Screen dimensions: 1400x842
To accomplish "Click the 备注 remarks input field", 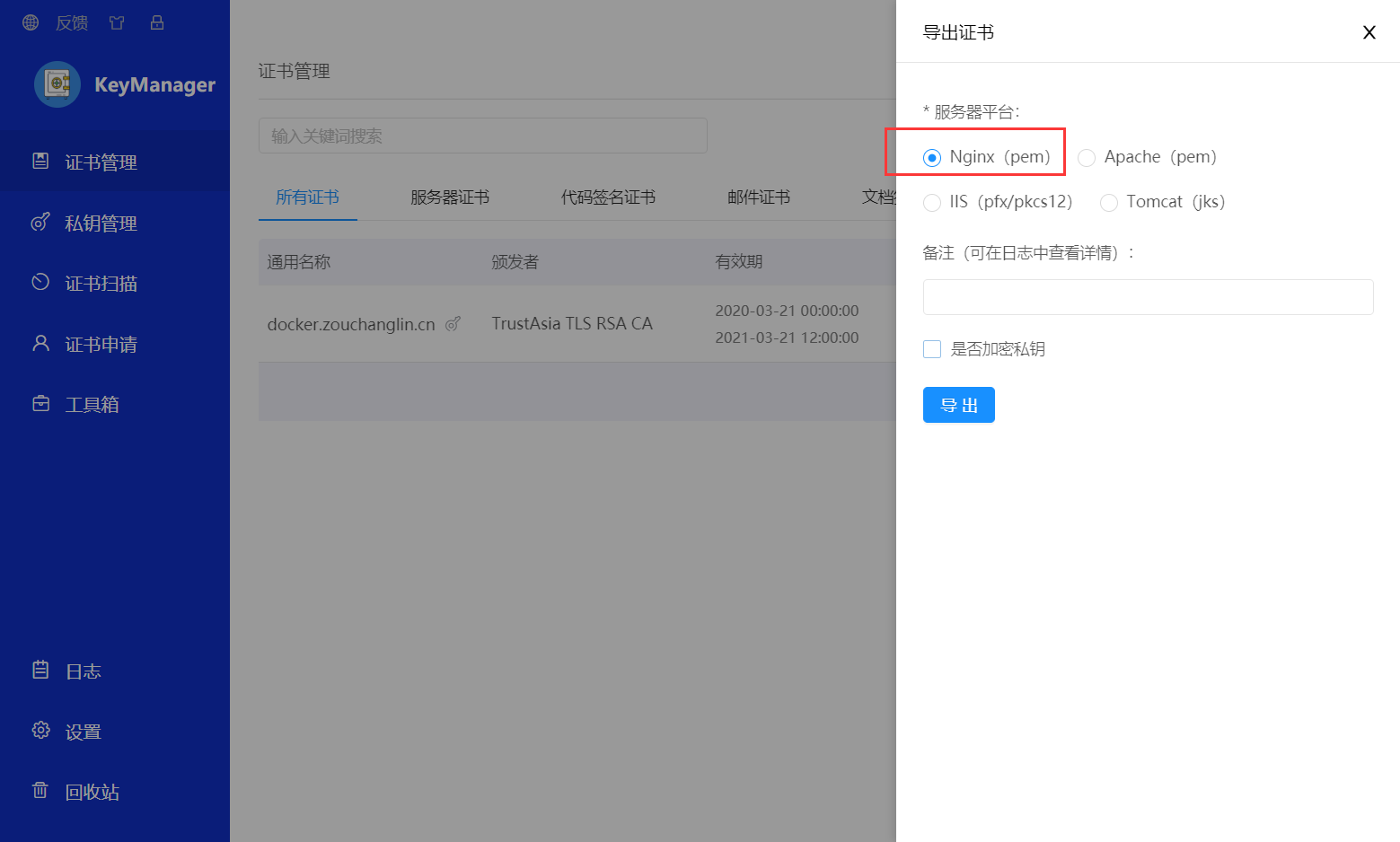I will click(1148, 297).
